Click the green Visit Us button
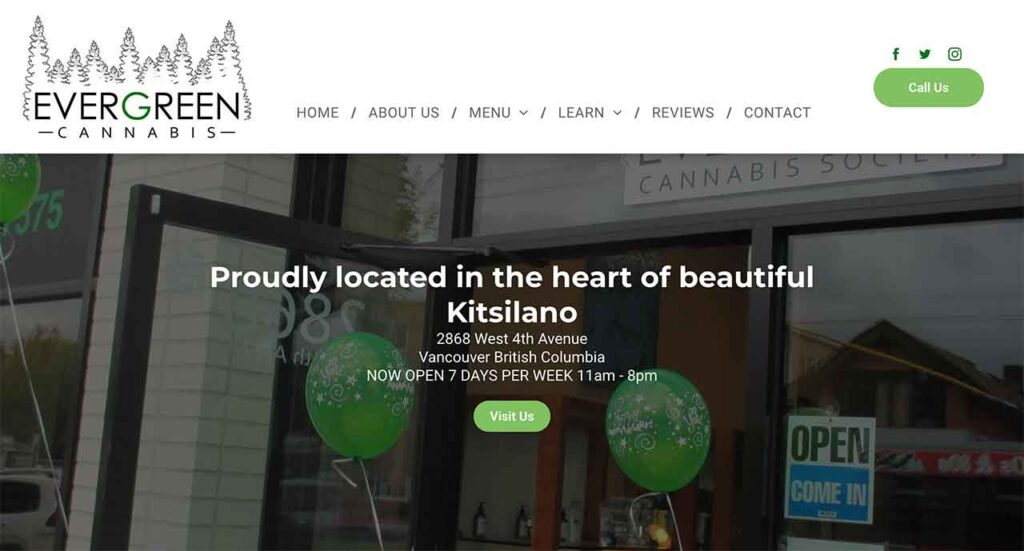Viewport: 1024px width, 551px height. pyautogui.click(x=512, y=416)
